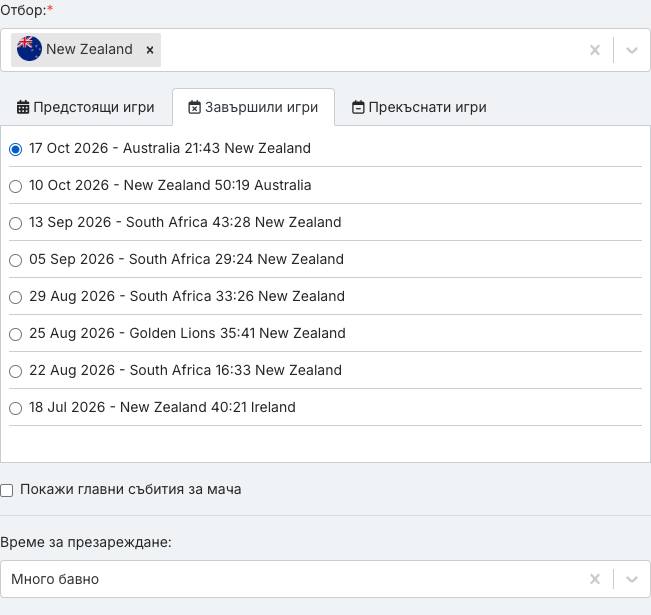Switch to Прекъснати игри tab
This screenshot has width=651, height=615.
[x=419, y=107]
